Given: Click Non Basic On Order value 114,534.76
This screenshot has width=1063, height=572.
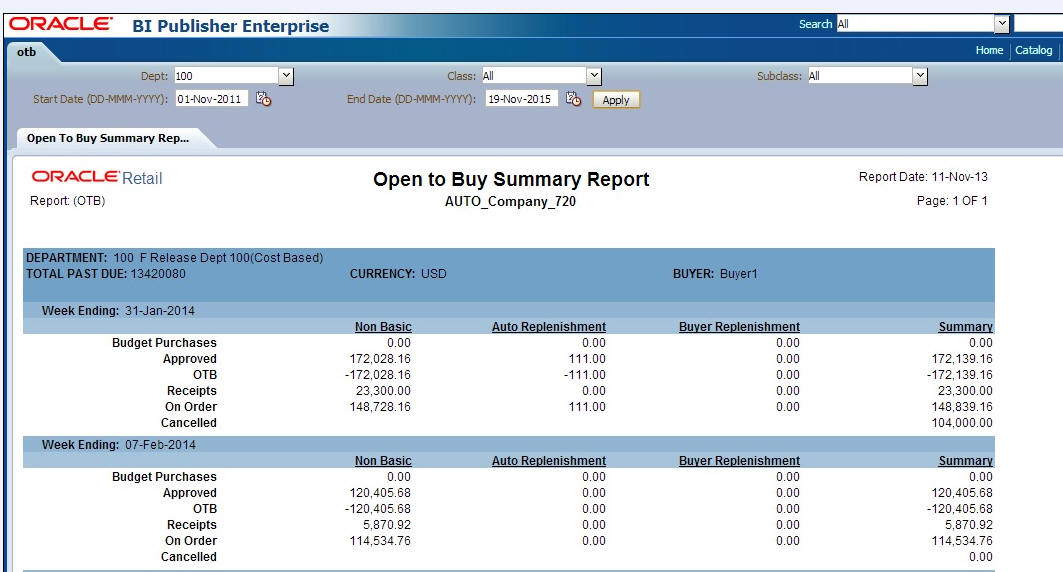Looking at the screenshot, I should [x=380, y=541].
